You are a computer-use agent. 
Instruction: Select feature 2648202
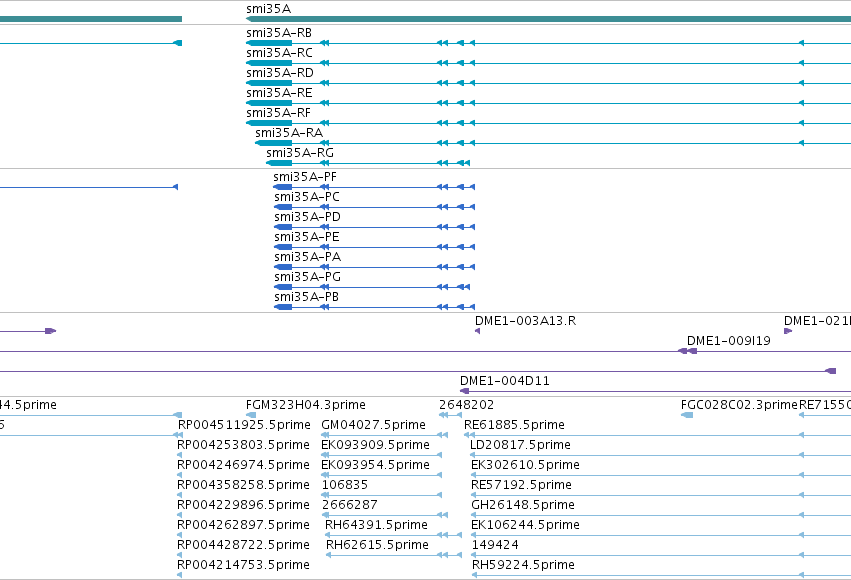pyautogui.click(x=467, y=405)
